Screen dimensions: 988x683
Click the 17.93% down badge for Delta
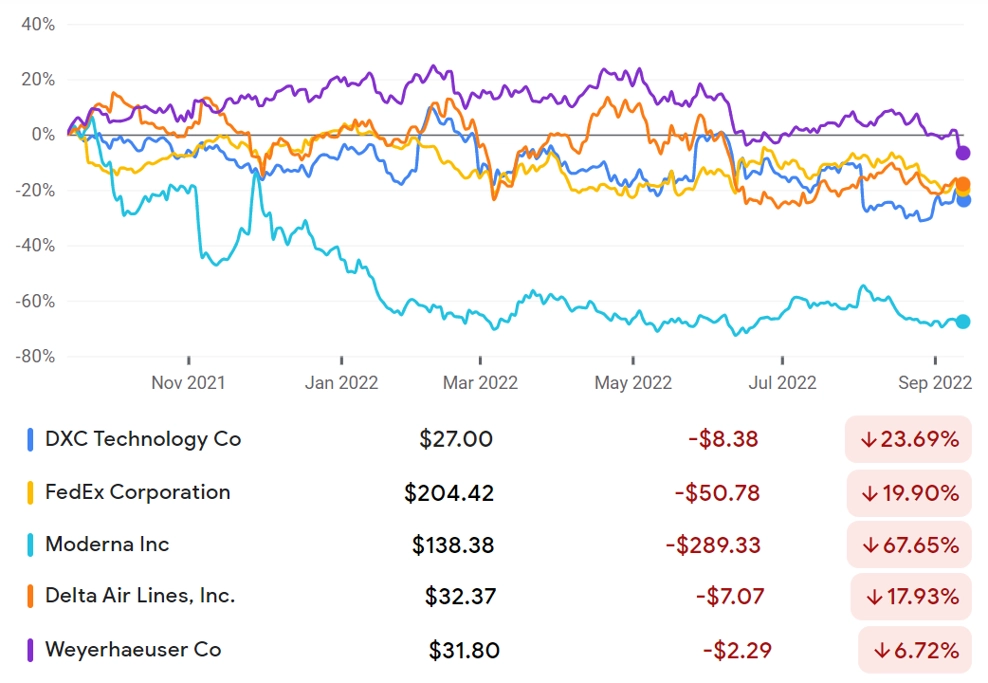911,597
